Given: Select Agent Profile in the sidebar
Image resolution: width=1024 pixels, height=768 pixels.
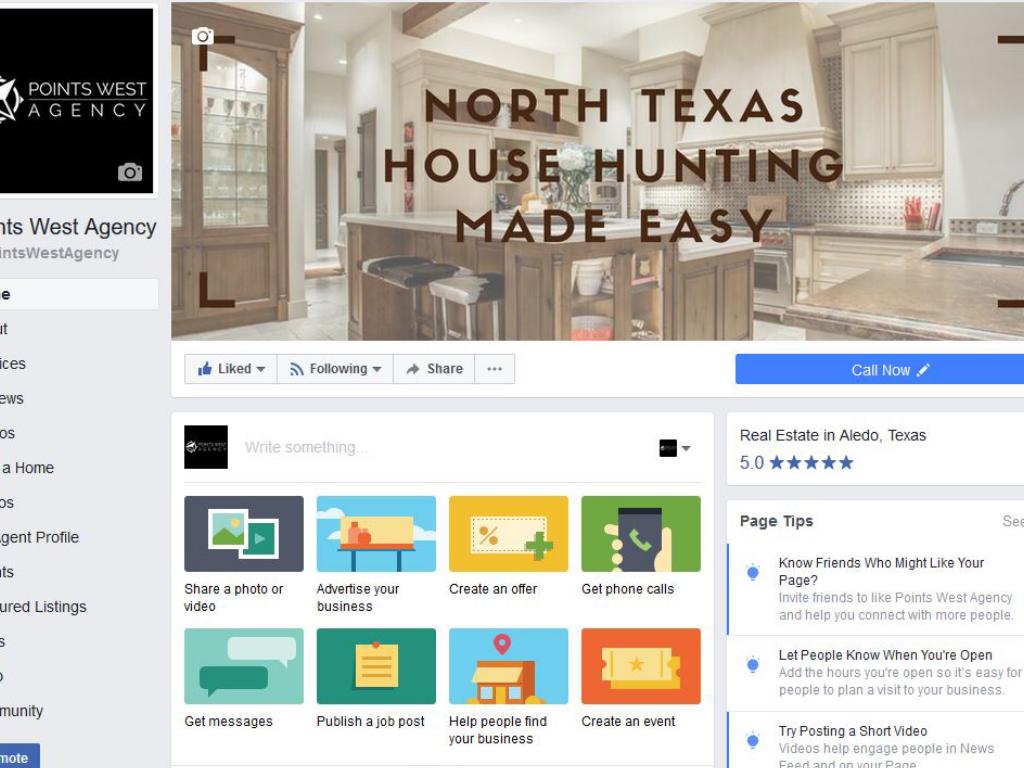Looking at the screenshot, I should coord(39,537).
